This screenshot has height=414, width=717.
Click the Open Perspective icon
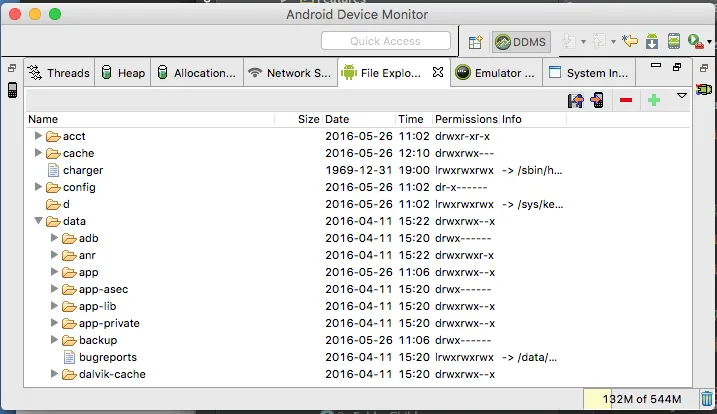(476, 42)
